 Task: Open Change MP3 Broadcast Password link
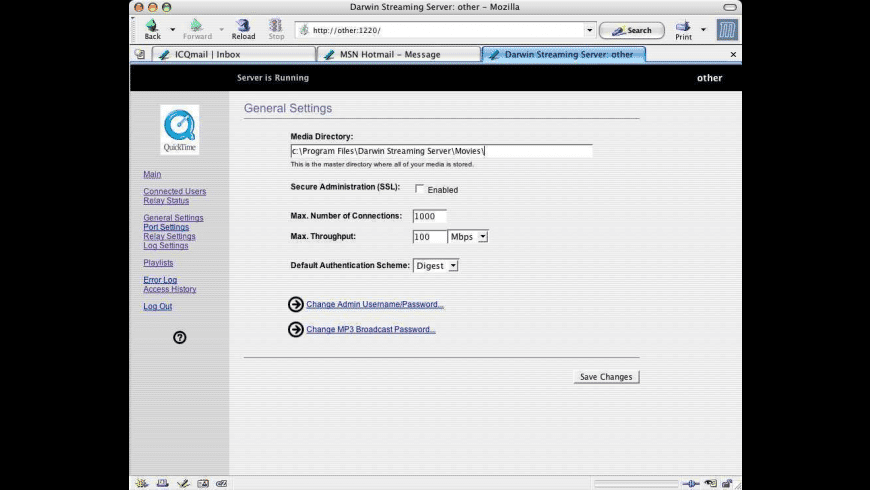[x=371, y=330]
